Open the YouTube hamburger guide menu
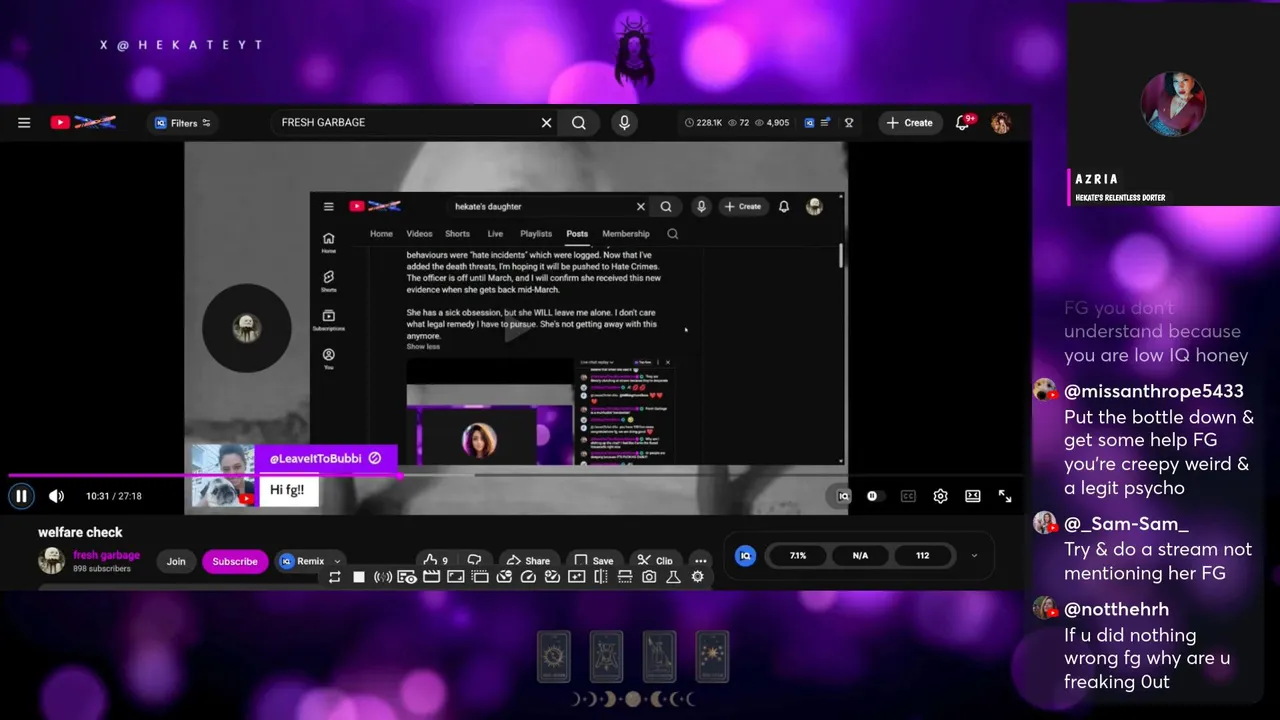Viewport: 1280px width, 720px height. coord(24,123)
